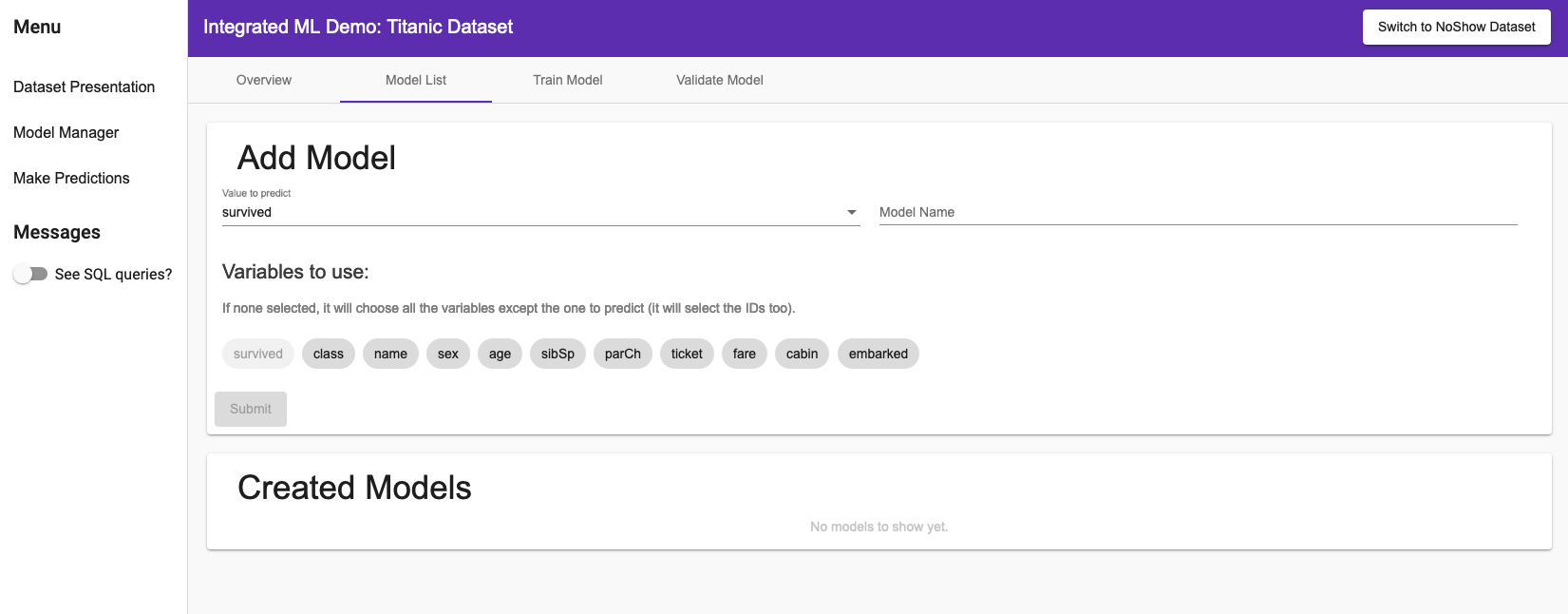This screenshot has height=614, width=1568.
Task: Click the Submit button
Action: coord(251,409)
